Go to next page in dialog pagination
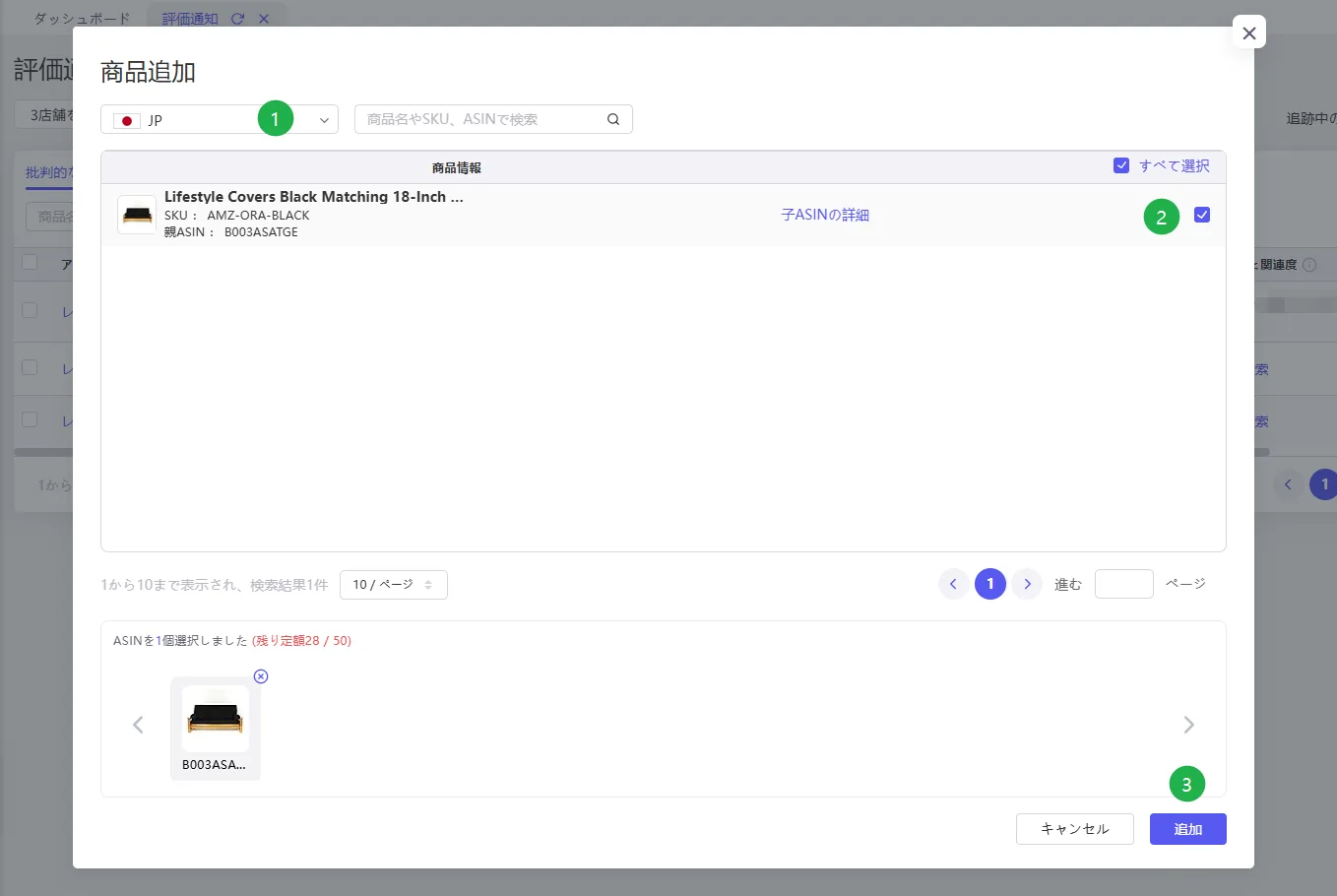 [x=1027, y=585]
